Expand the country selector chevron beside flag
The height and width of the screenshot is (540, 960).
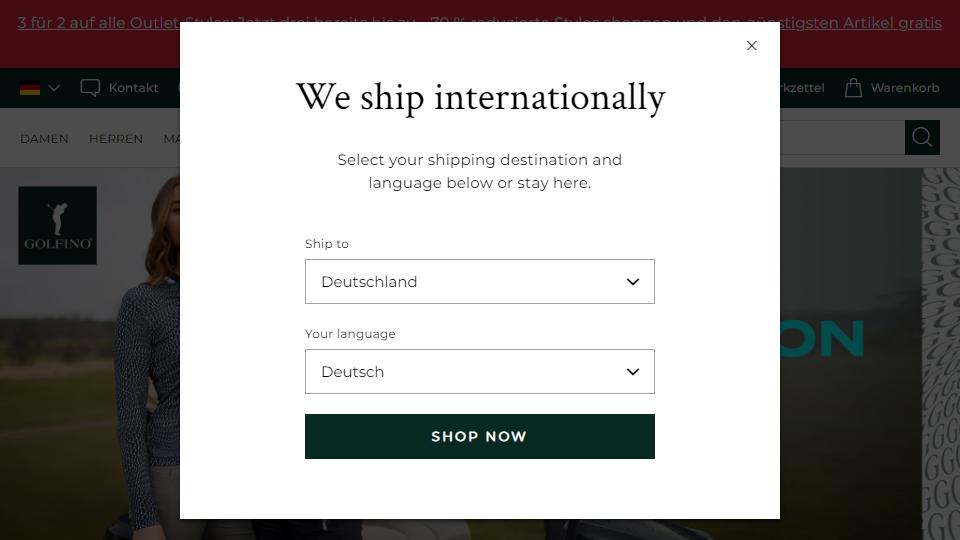click(54, 88)
